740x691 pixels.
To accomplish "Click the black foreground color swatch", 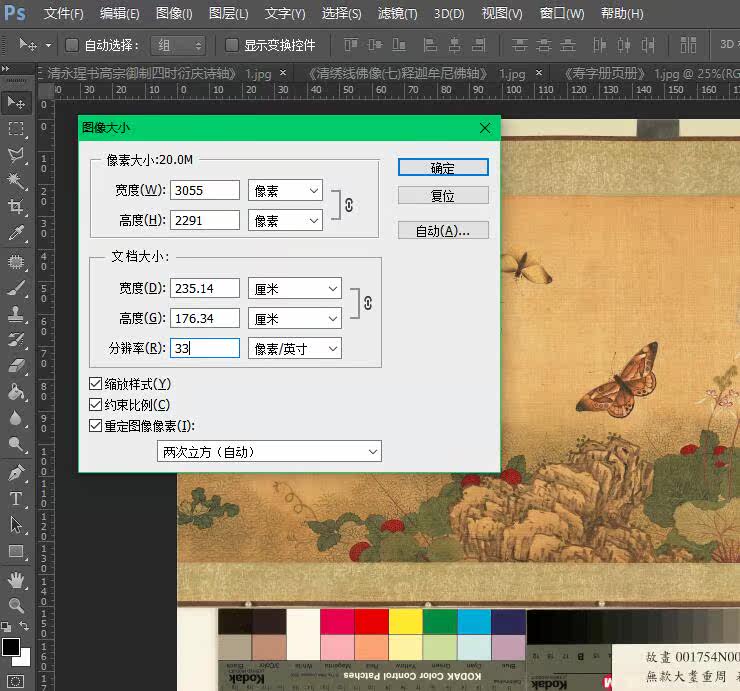I will coord(10,647).
